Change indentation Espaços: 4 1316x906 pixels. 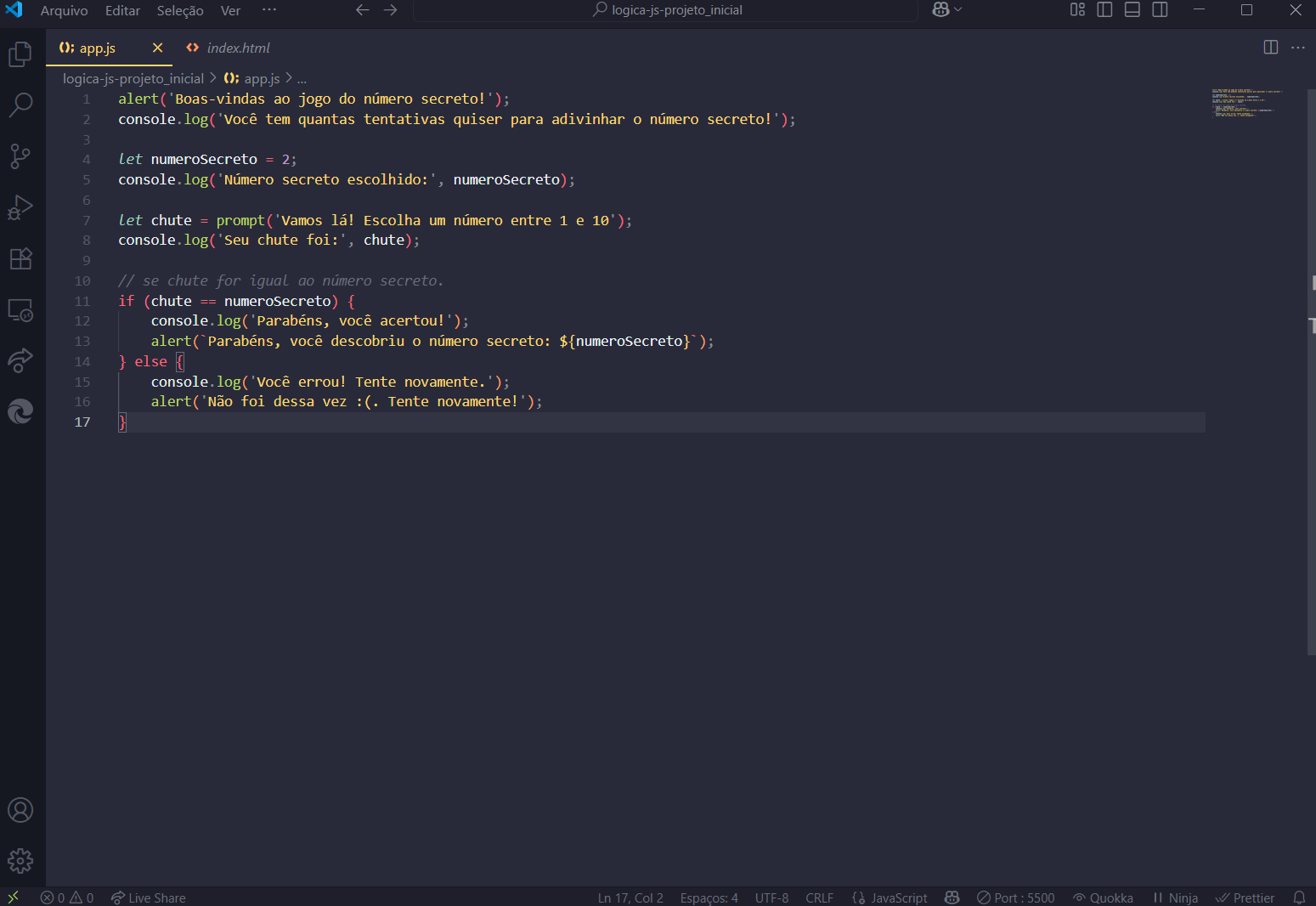(709, 898)
